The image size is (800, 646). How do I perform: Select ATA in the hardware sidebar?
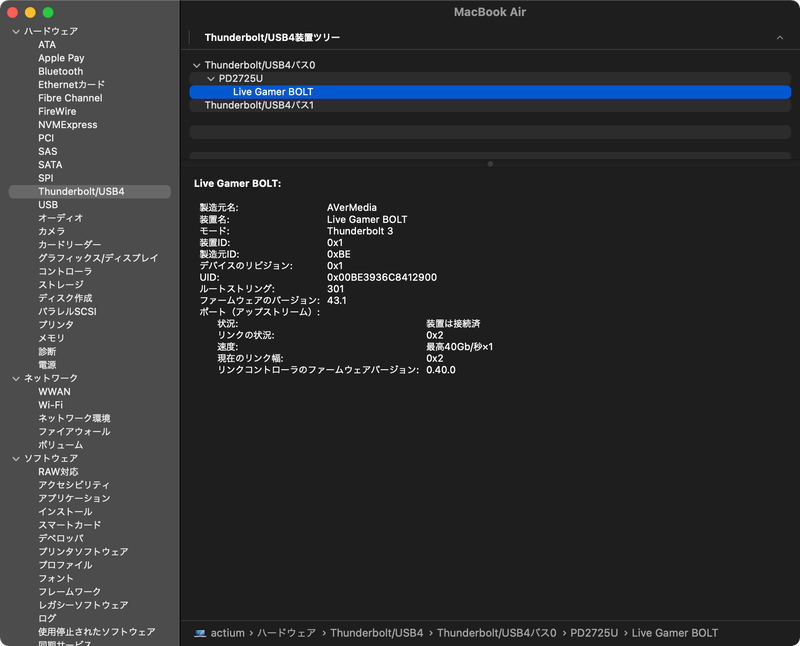[x=46, y=44]
